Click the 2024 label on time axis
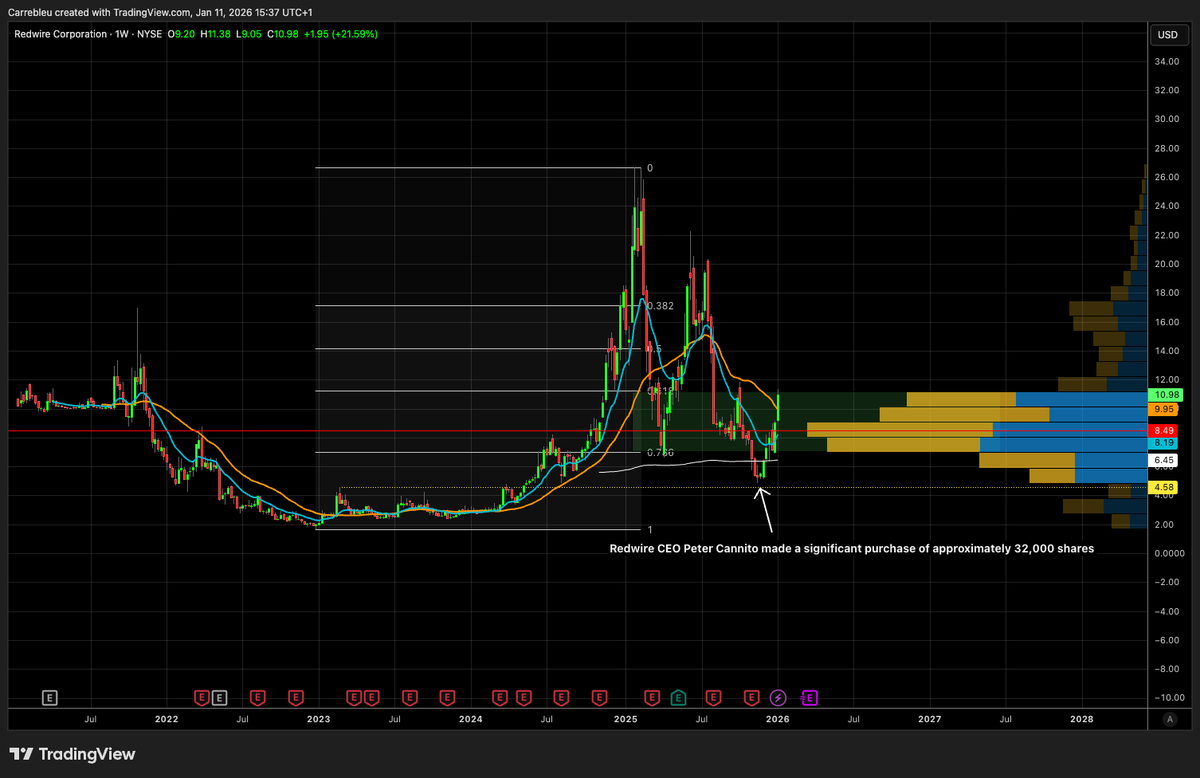 coord(470,719)
